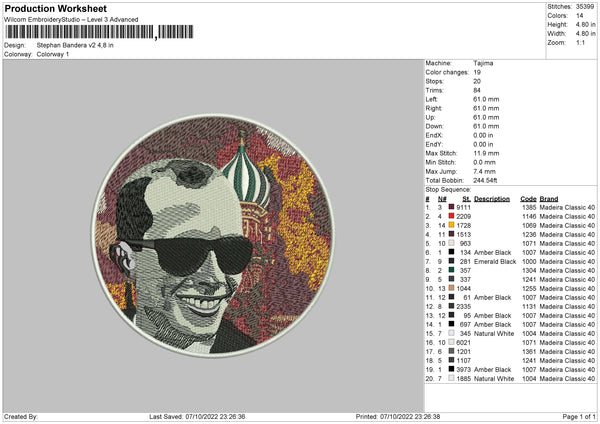The width and height of the screenshot is (600, 424).
Task: Click the Colors value '14'
Action: [x=580, y=16]
